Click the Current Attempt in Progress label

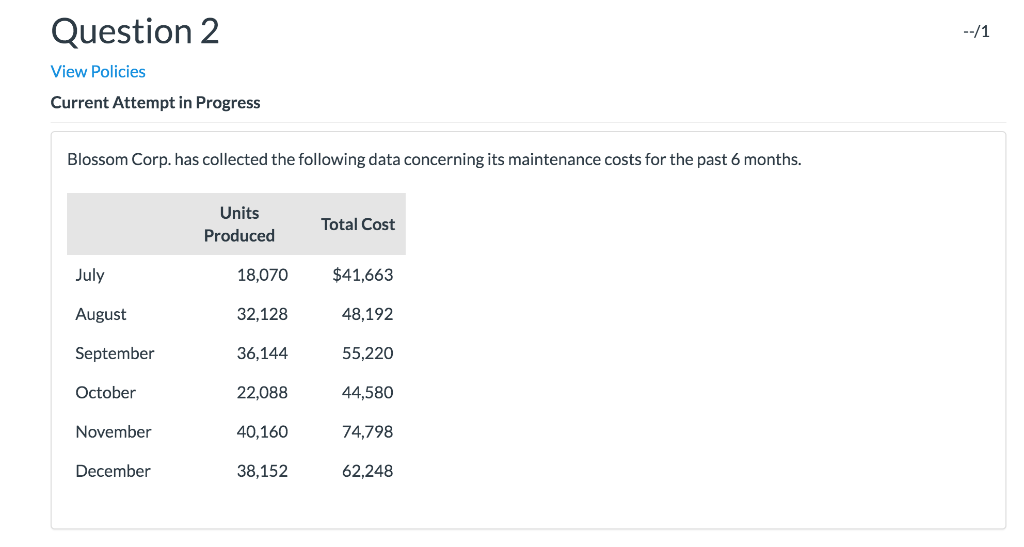(155, 102)
